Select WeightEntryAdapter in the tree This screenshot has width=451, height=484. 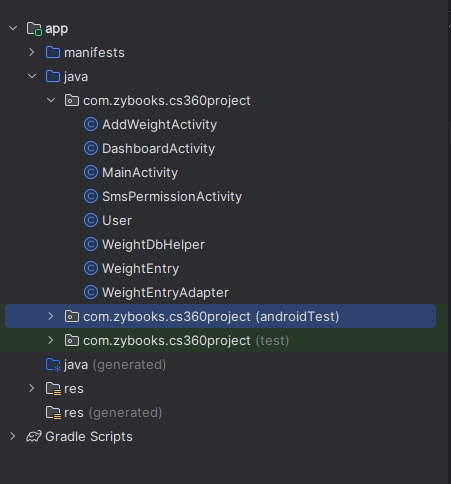[x=165, y=293]
